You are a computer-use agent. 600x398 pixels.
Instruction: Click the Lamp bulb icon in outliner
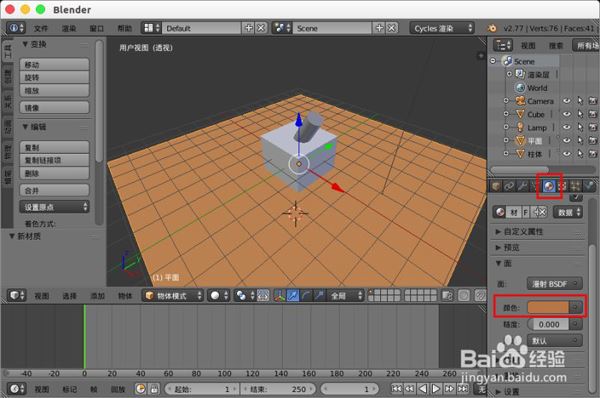point(520,127)
